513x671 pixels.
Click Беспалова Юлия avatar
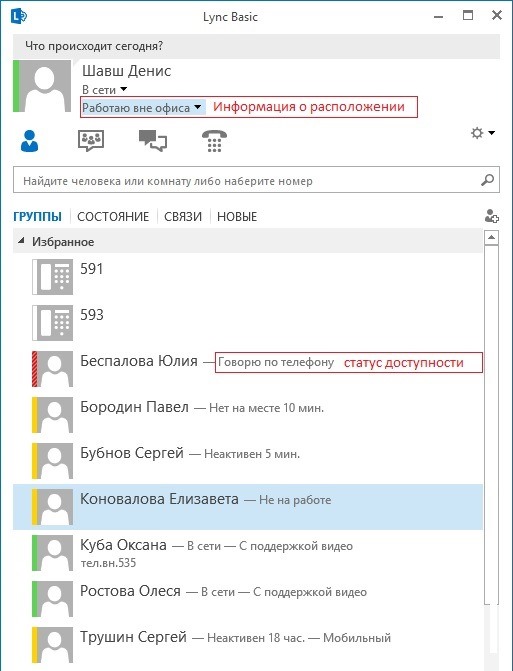pyautogui.click(x=53, y=369)
